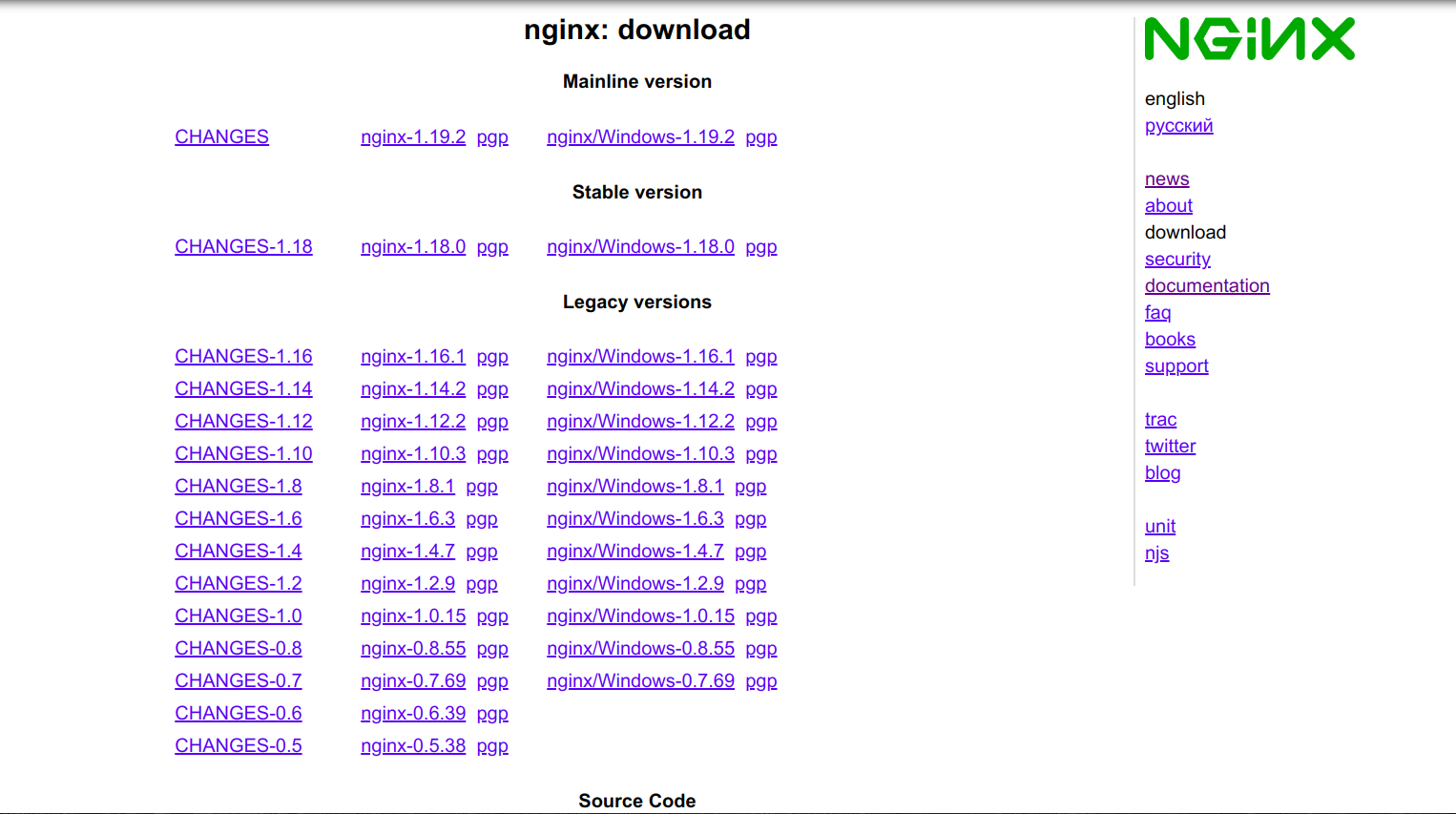Viewport: 1456px width, 814px height.
Task: Switch language to русский
Action: [1178, 125]
